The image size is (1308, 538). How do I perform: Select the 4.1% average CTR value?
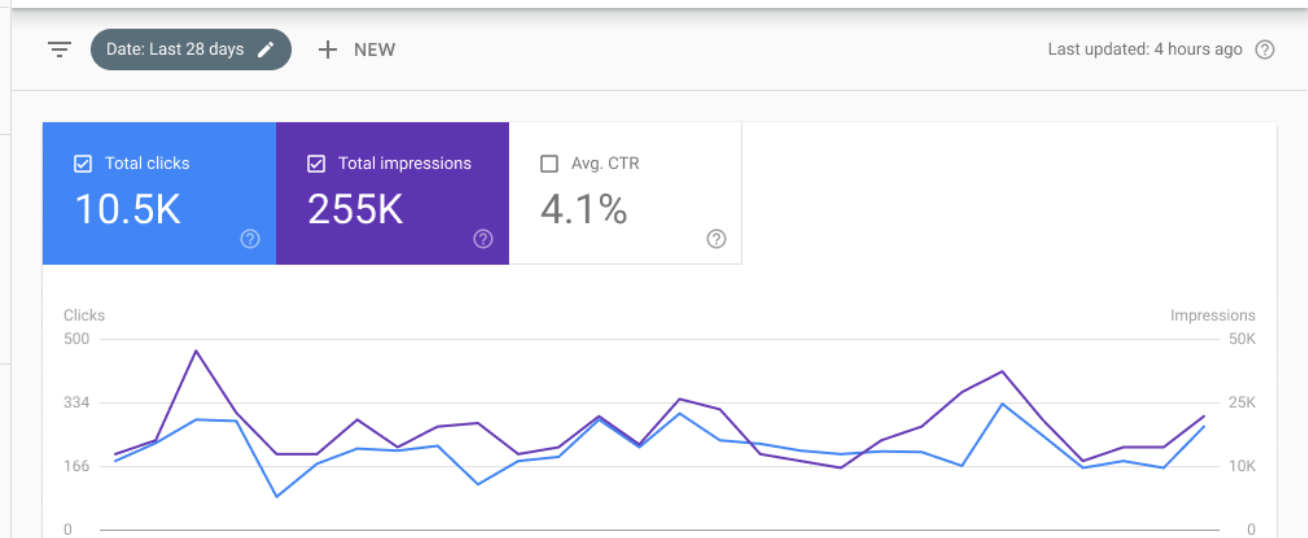tap(584, 209)
